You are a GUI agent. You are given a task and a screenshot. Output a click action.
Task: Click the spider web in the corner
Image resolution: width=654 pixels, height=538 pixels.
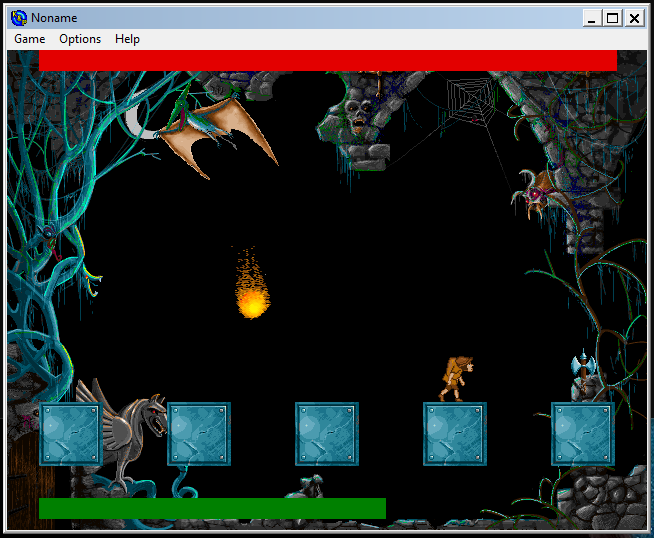click(470, 101)
